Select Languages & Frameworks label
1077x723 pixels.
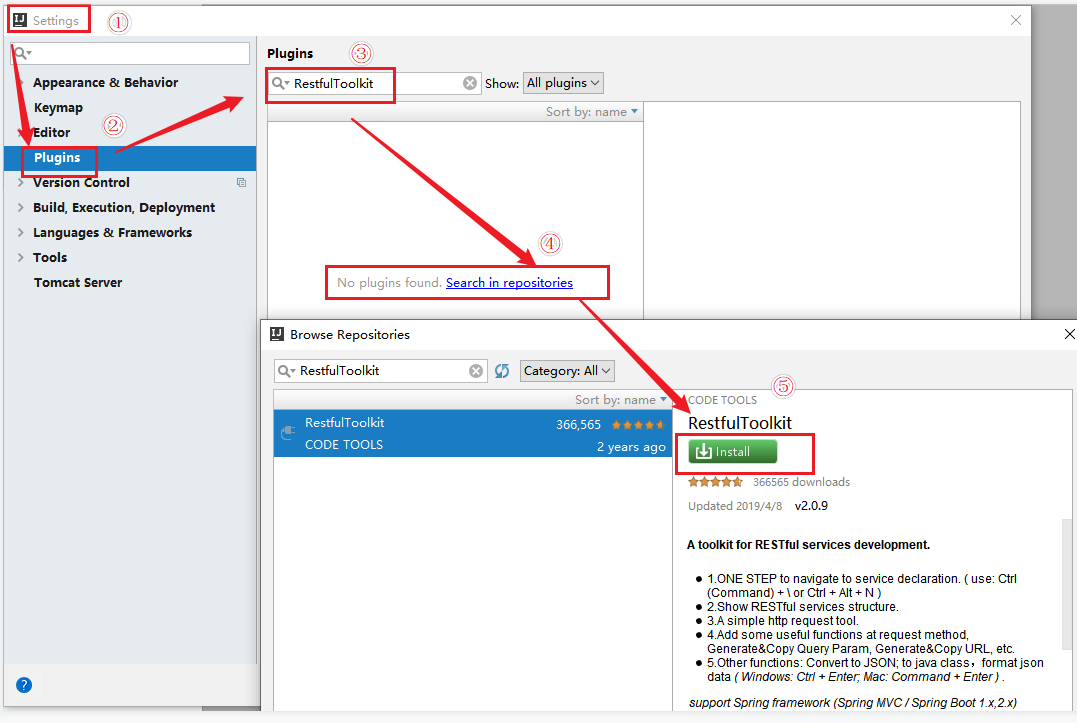tap(113, 233)
